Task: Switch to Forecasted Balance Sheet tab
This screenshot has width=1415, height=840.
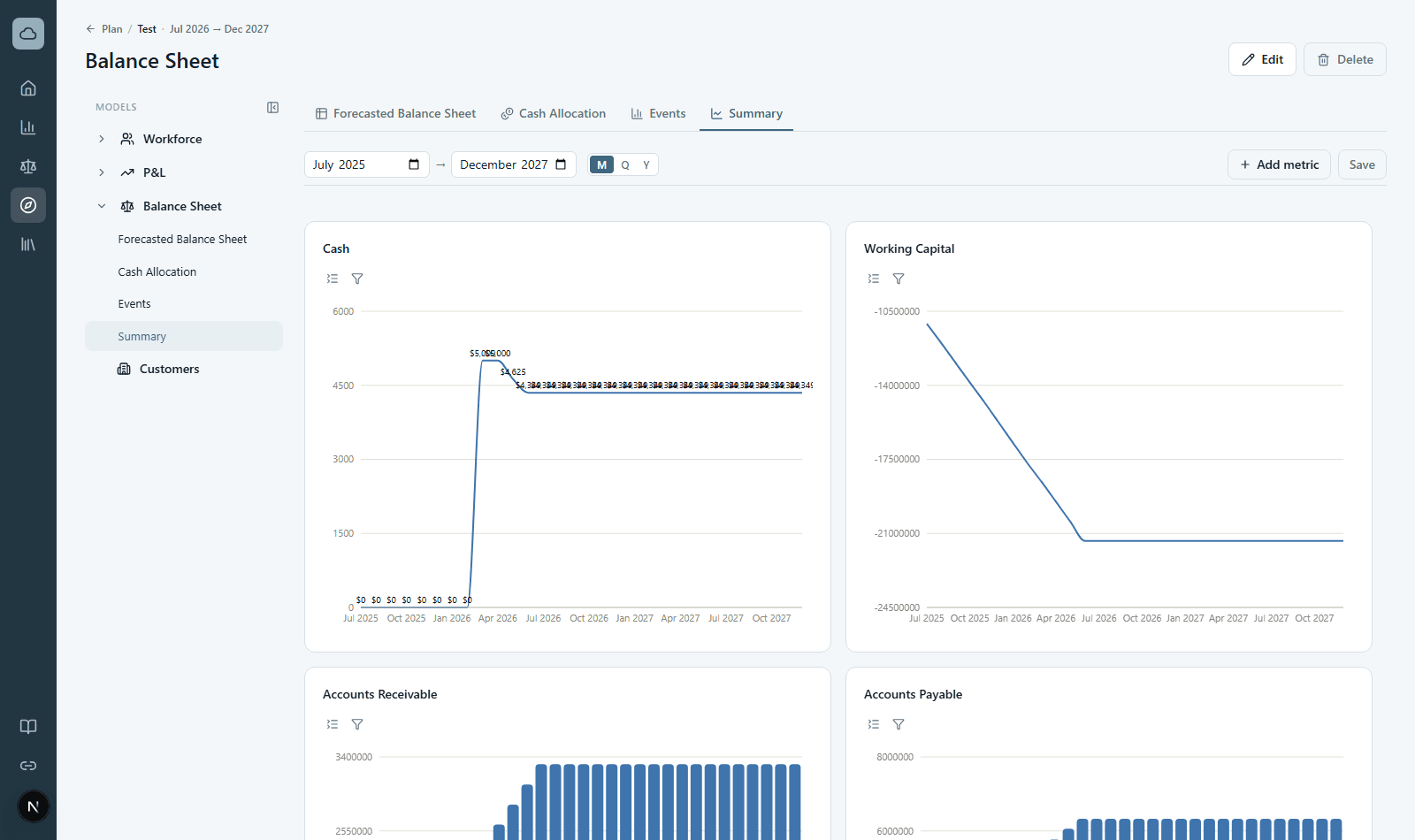Action: [396, 114]
